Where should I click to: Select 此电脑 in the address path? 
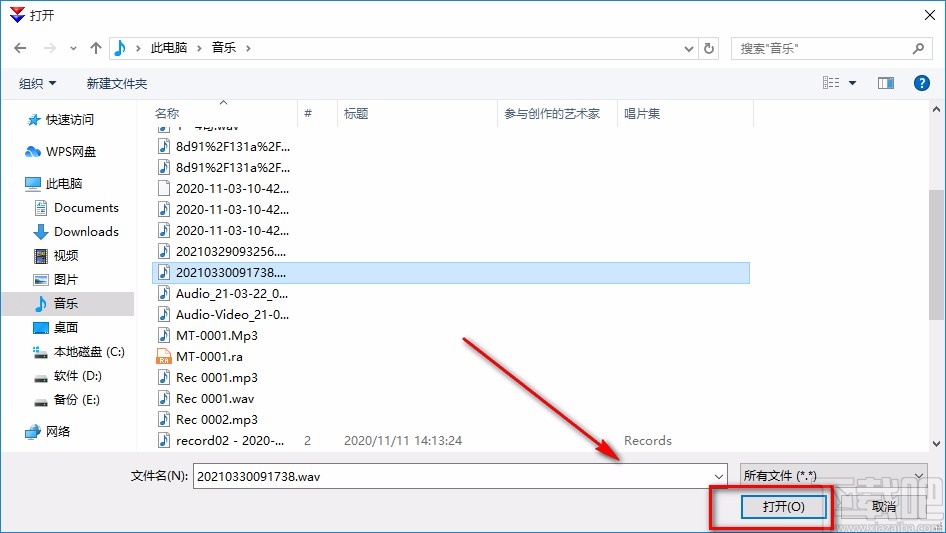[x=168, y=48]
